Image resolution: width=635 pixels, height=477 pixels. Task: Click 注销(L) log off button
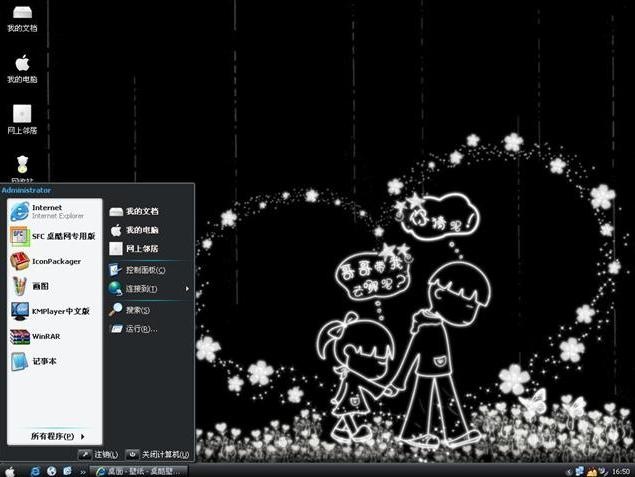pos(99,454)
